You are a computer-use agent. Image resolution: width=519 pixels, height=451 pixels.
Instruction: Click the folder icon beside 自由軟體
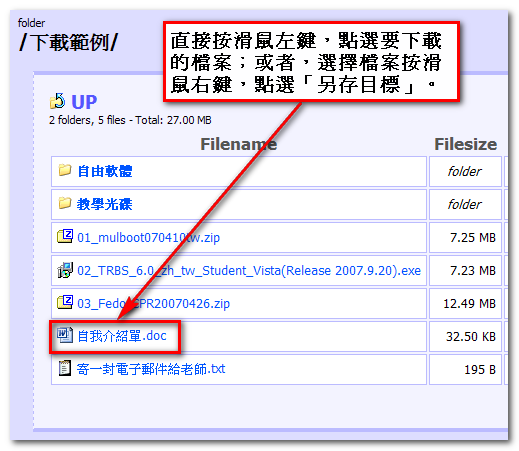(x=65, y=170)
